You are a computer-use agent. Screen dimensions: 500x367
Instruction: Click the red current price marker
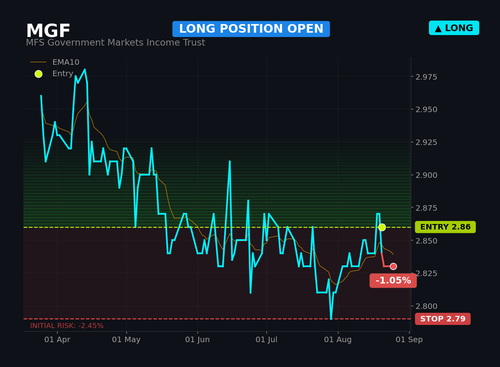(393, 266)
